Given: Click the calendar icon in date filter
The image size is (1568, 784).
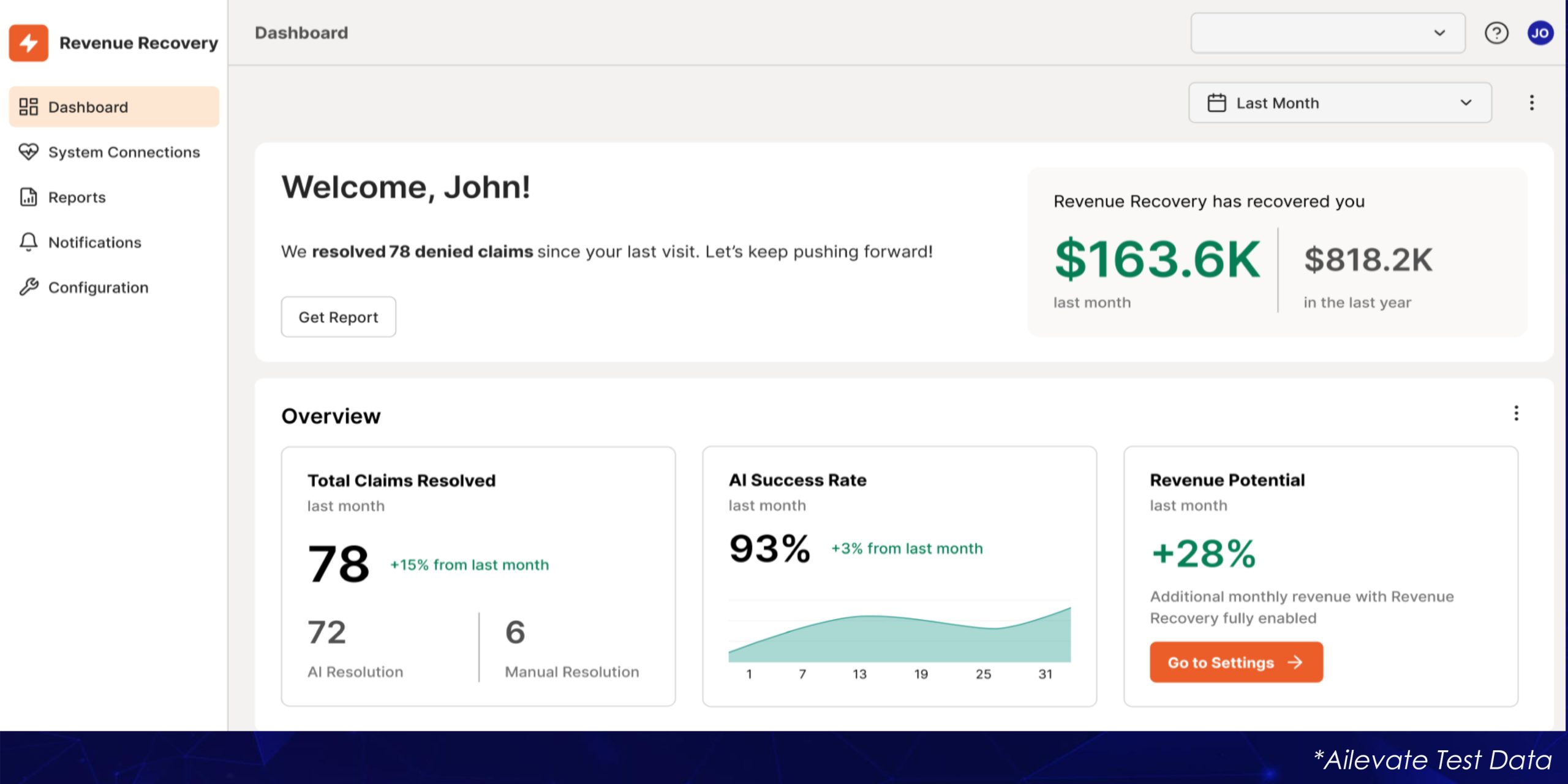Looking at the screenshot, I should [x=1216, y=103].
